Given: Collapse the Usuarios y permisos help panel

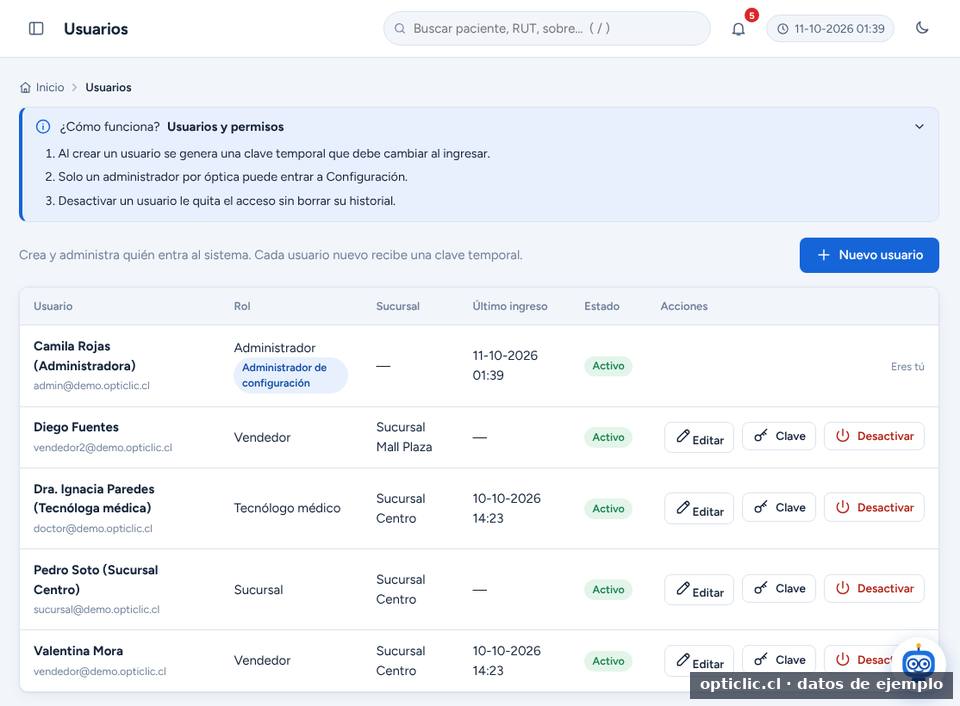Looking at the screenshot, I should (919, 127).
